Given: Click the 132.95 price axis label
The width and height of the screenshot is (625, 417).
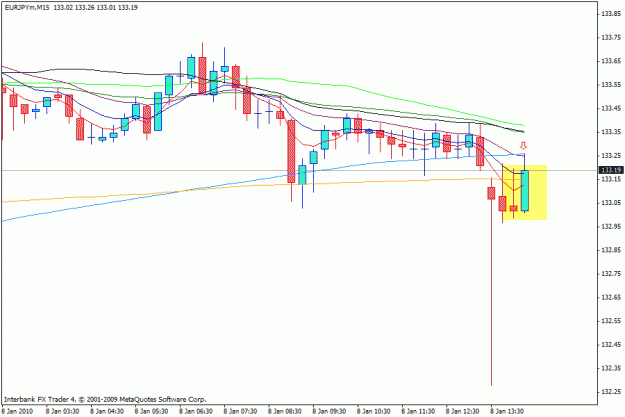Looking at the screenshot, I should tap(611, 226).
